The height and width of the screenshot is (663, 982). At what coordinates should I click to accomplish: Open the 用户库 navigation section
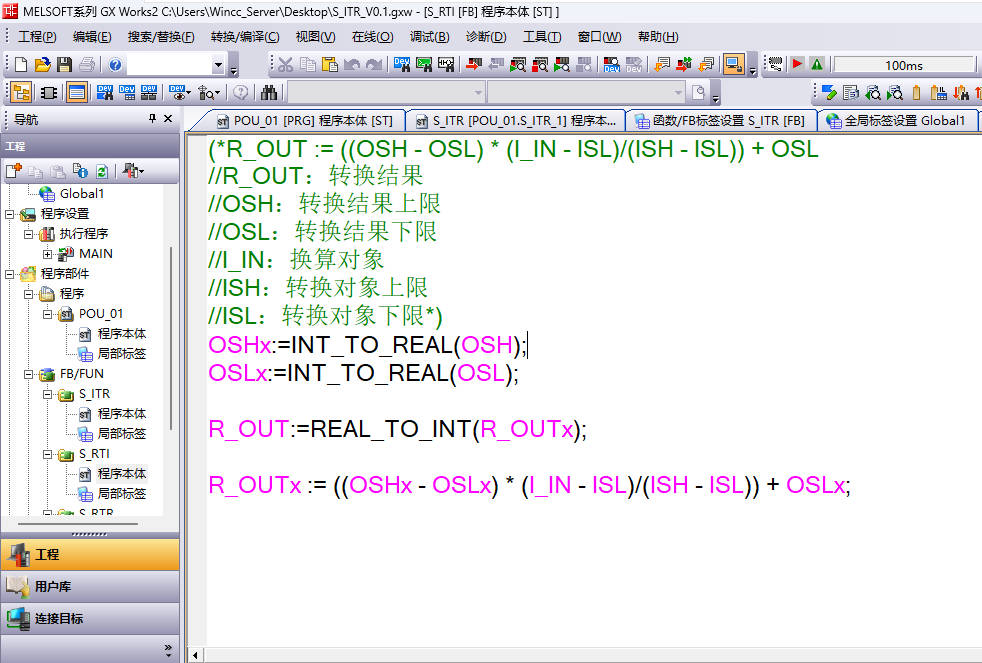coord(53,586)
